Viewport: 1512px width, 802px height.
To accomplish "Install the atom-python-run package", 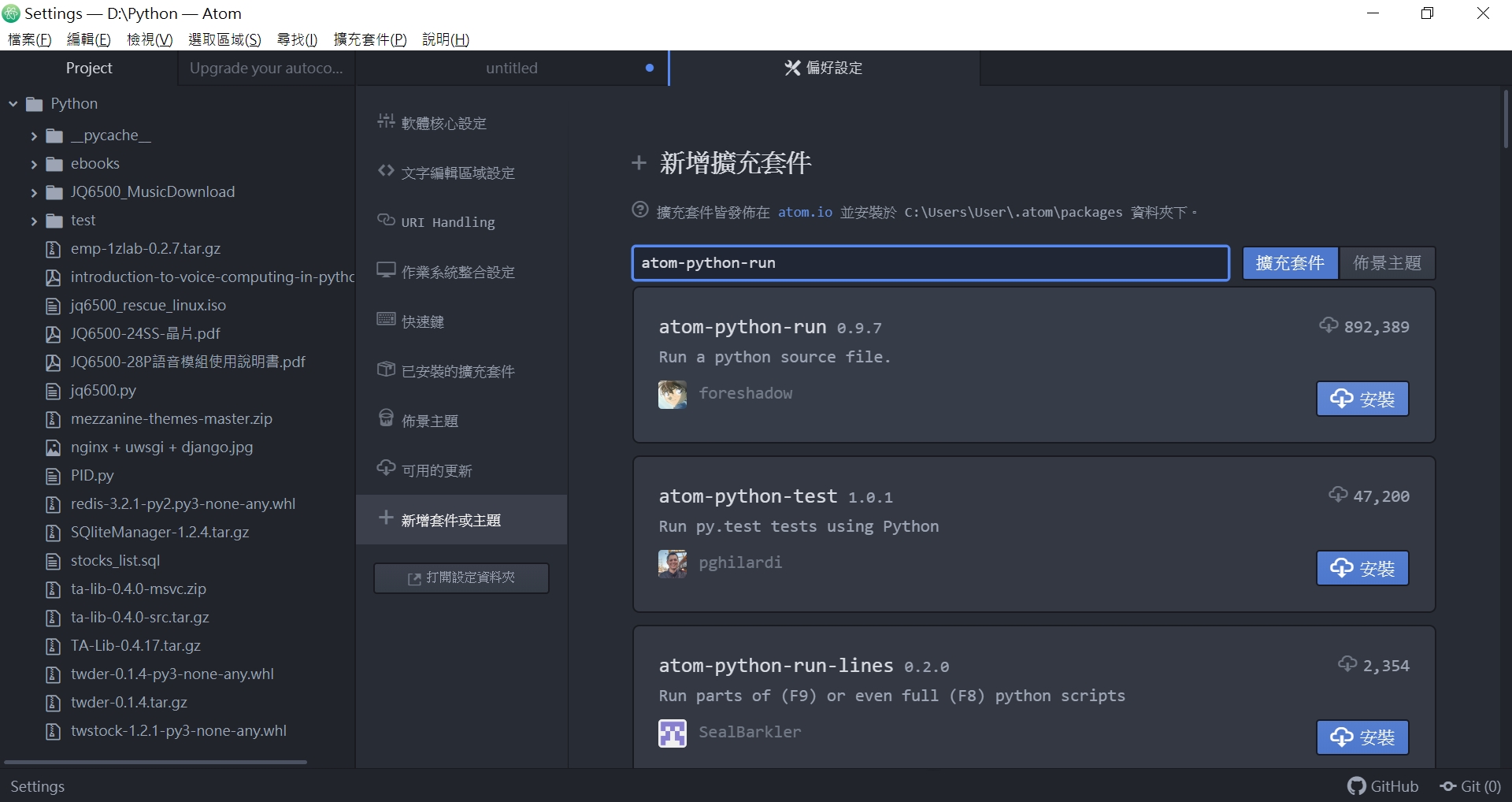I will tap(1362, 399).
